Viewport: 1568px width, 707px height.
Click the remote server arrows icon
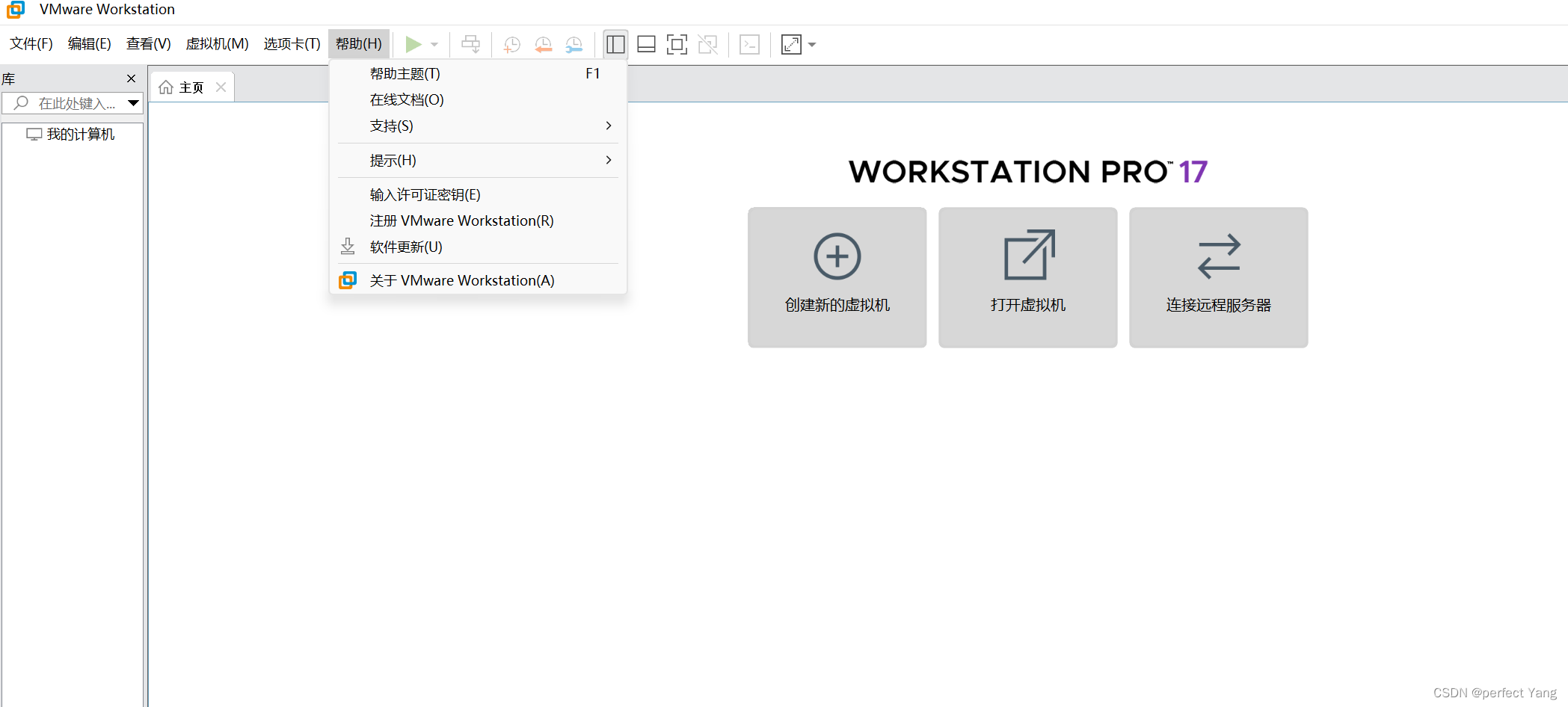[x=1219, y=256]
